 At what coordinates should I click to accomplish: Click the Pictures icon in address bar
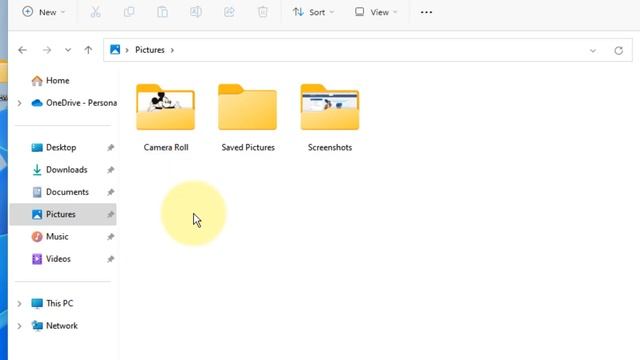point(115,50)
